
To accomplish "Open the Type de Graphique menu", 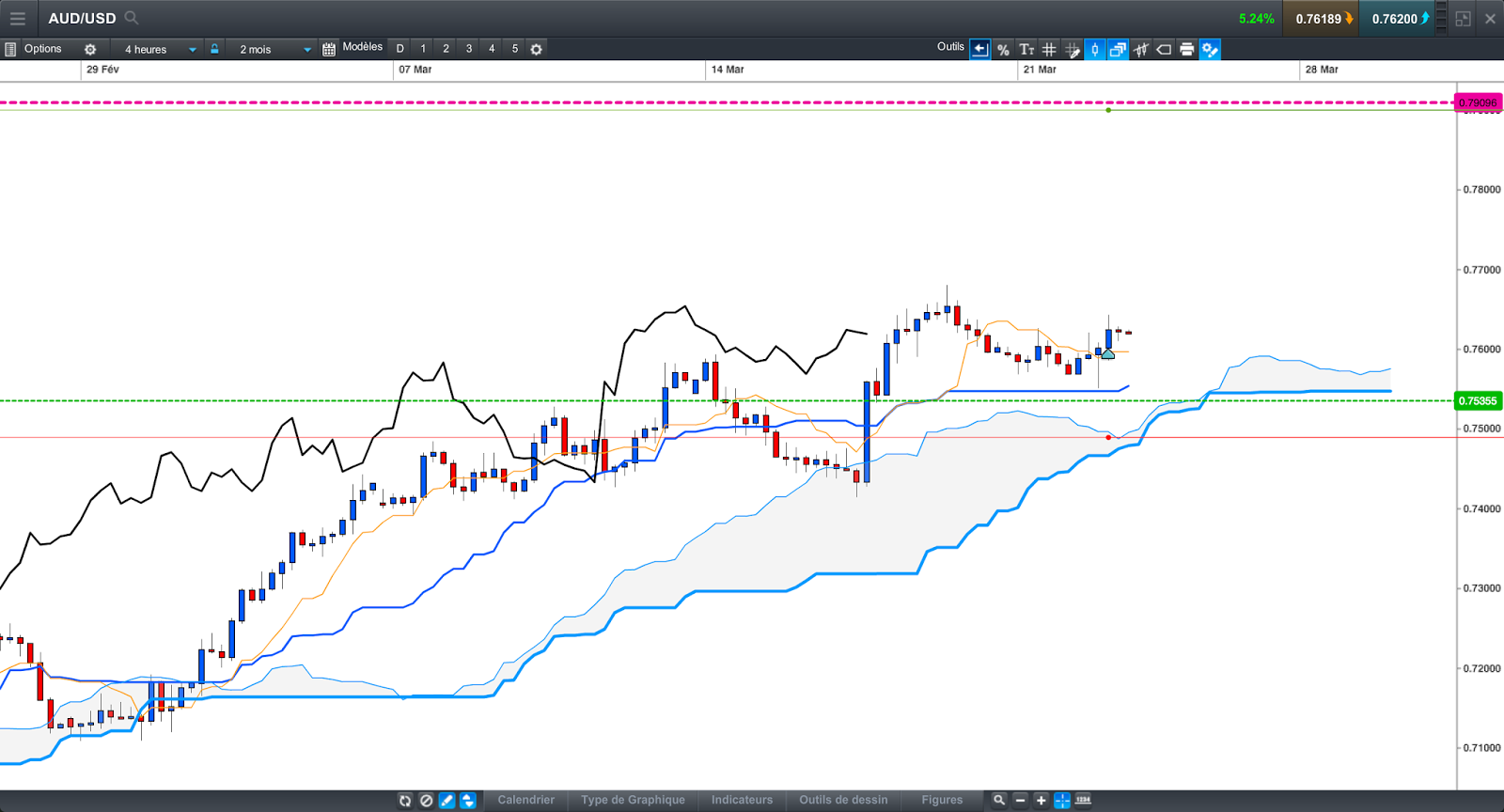I will [x=633, y=800].
